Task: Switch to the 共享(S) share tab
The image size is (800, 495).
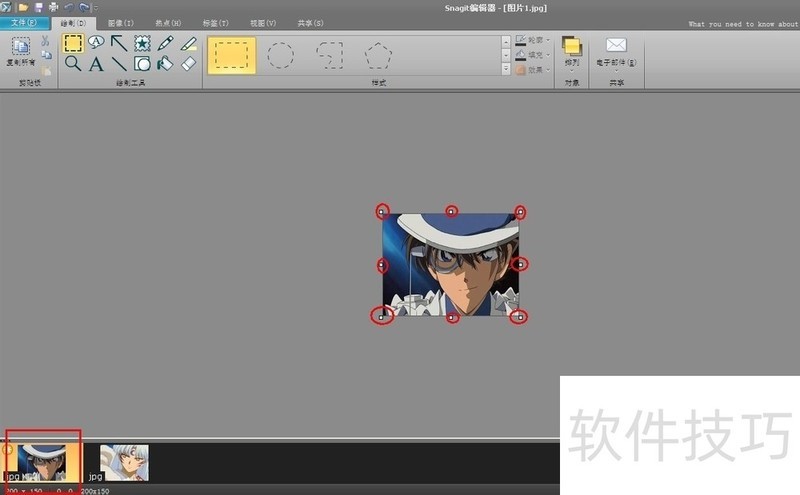Action: [x=310, y=23]
